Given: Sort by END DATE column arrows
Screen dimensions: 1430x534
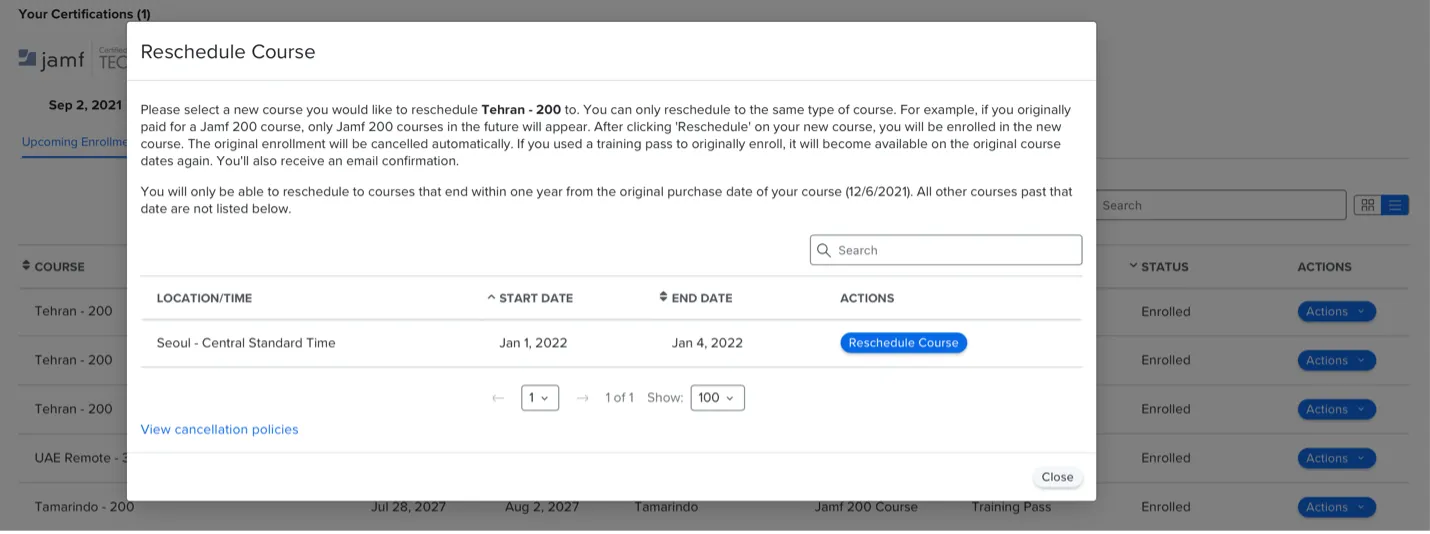Looking at the screenshot, I should click(663, 298).
